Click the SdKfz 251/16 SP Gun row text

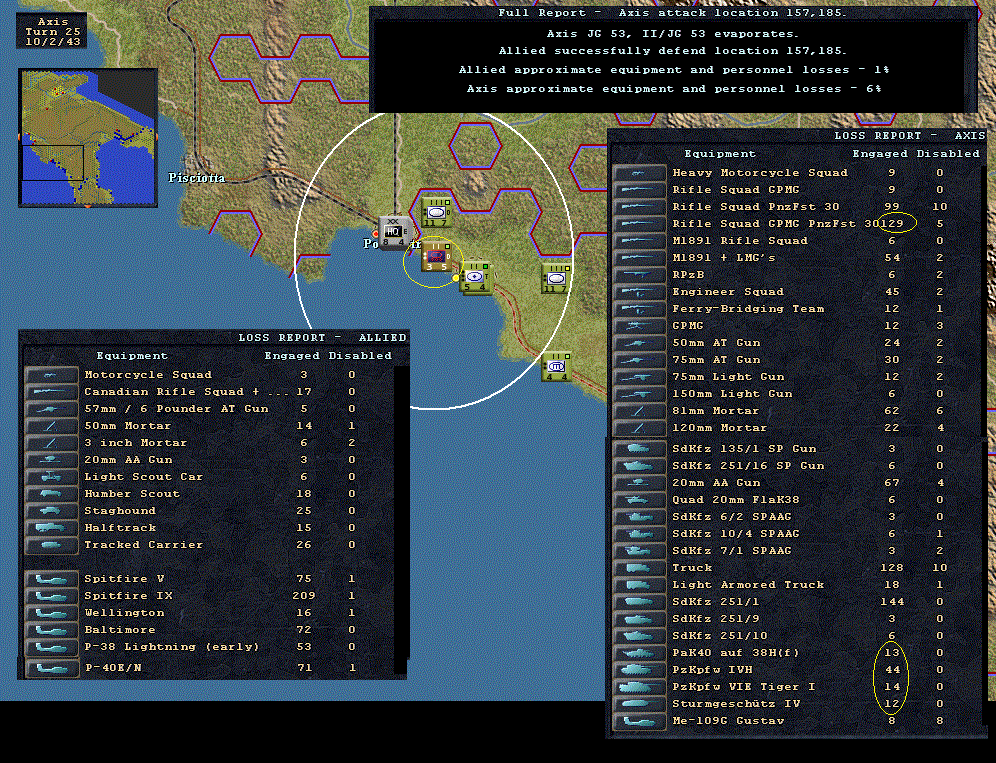[x=748, y=466]
